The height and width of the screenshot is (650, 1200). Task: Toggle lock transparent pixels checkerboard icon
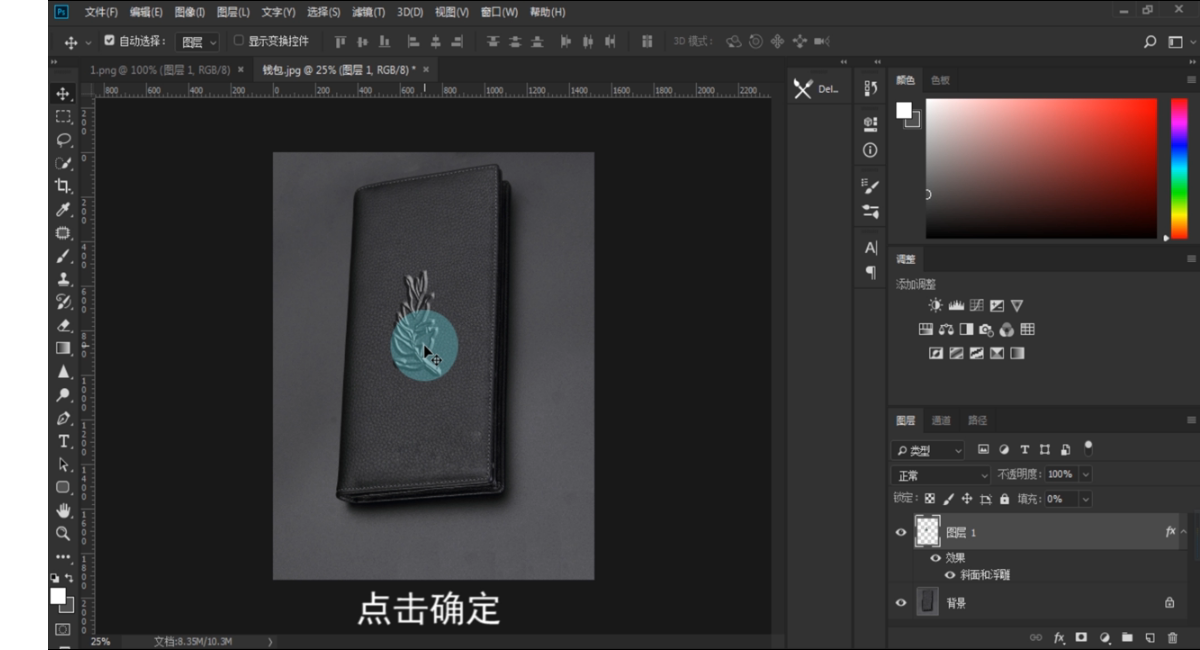click(x=929, y=498)
